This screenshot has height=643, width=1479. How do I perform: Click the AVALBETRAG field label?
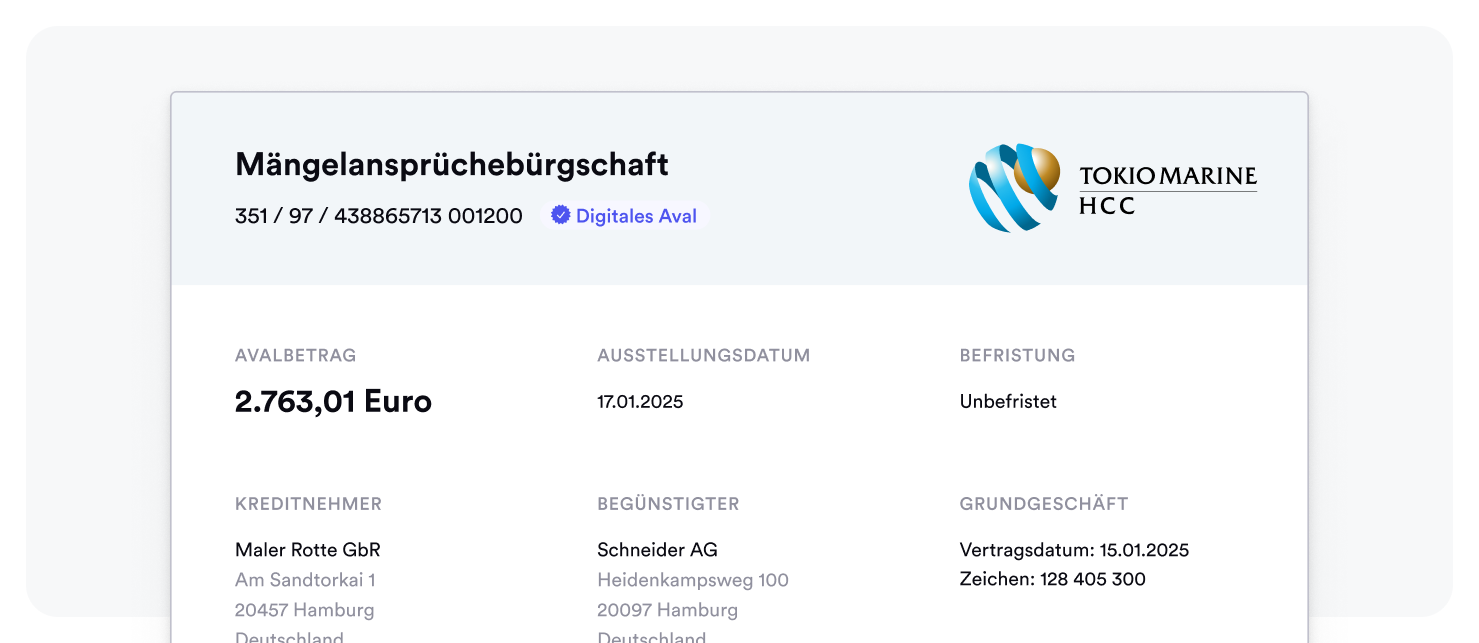[295, 355]
